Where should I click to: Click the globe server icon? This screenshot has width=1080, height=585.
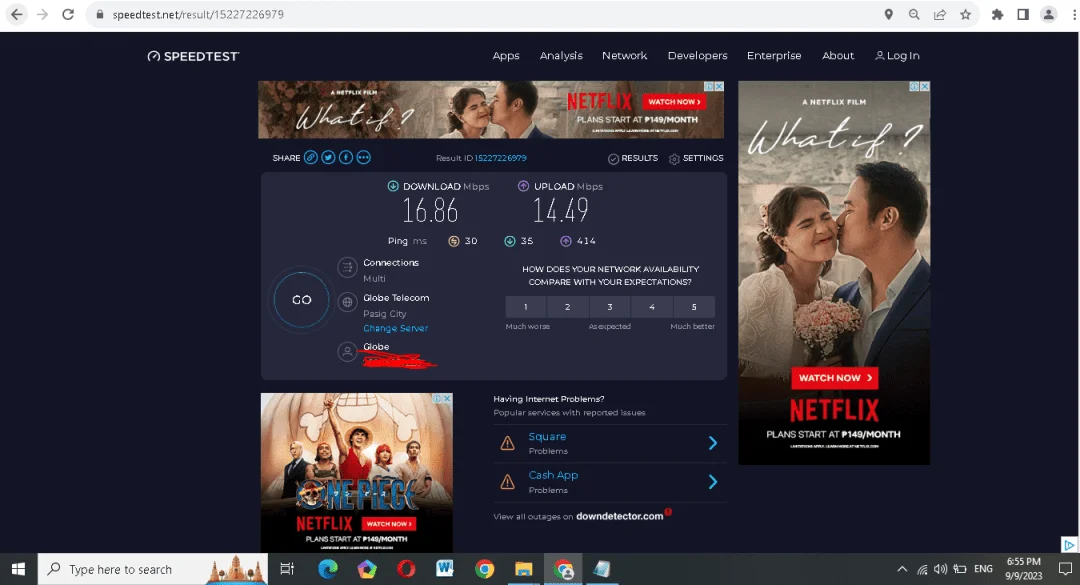pyautogui.click(x=347, y=302)
